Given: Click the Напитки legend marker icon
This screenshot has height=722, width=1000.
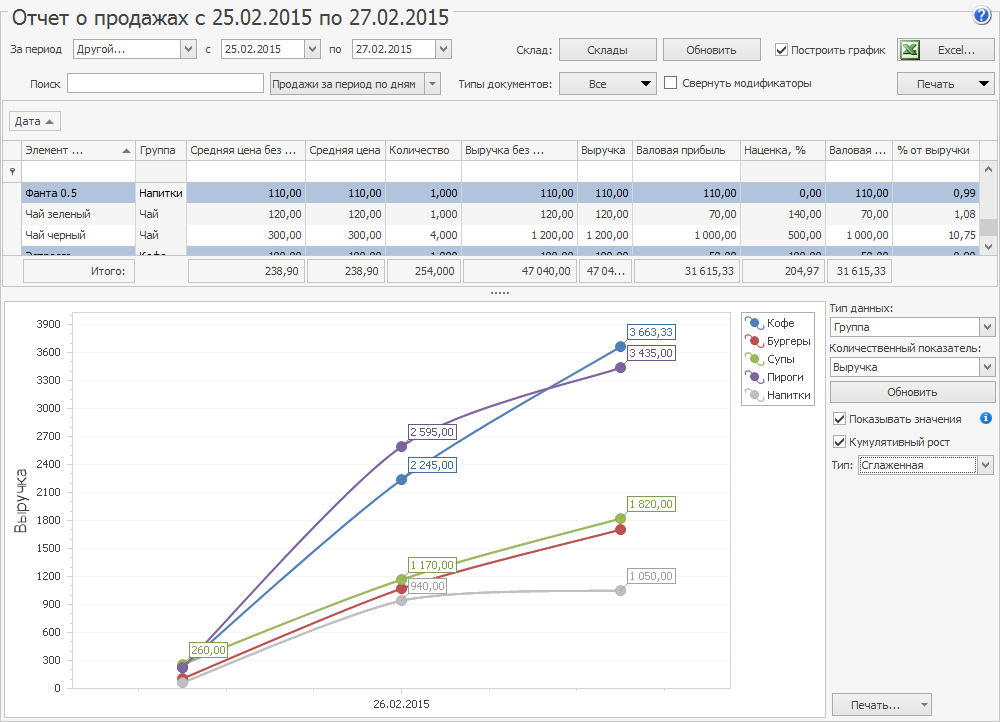Looking at the screenshot, I should (755, 395).
